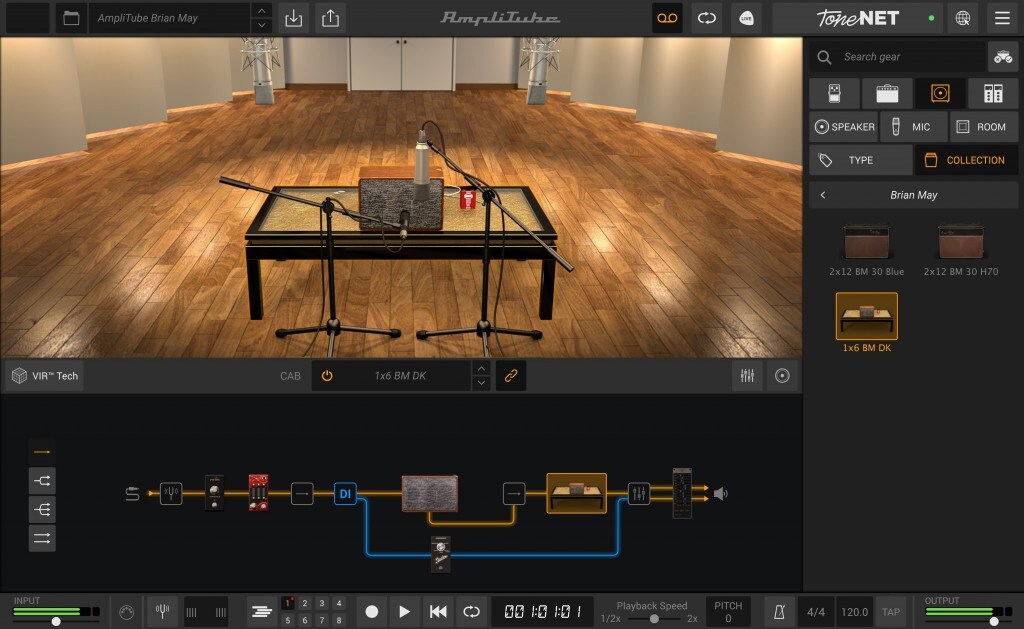Image resolution: width=1024 pixels, height=629 pixels.
Task: Click the Search gear field
Action: pos(897,57)
